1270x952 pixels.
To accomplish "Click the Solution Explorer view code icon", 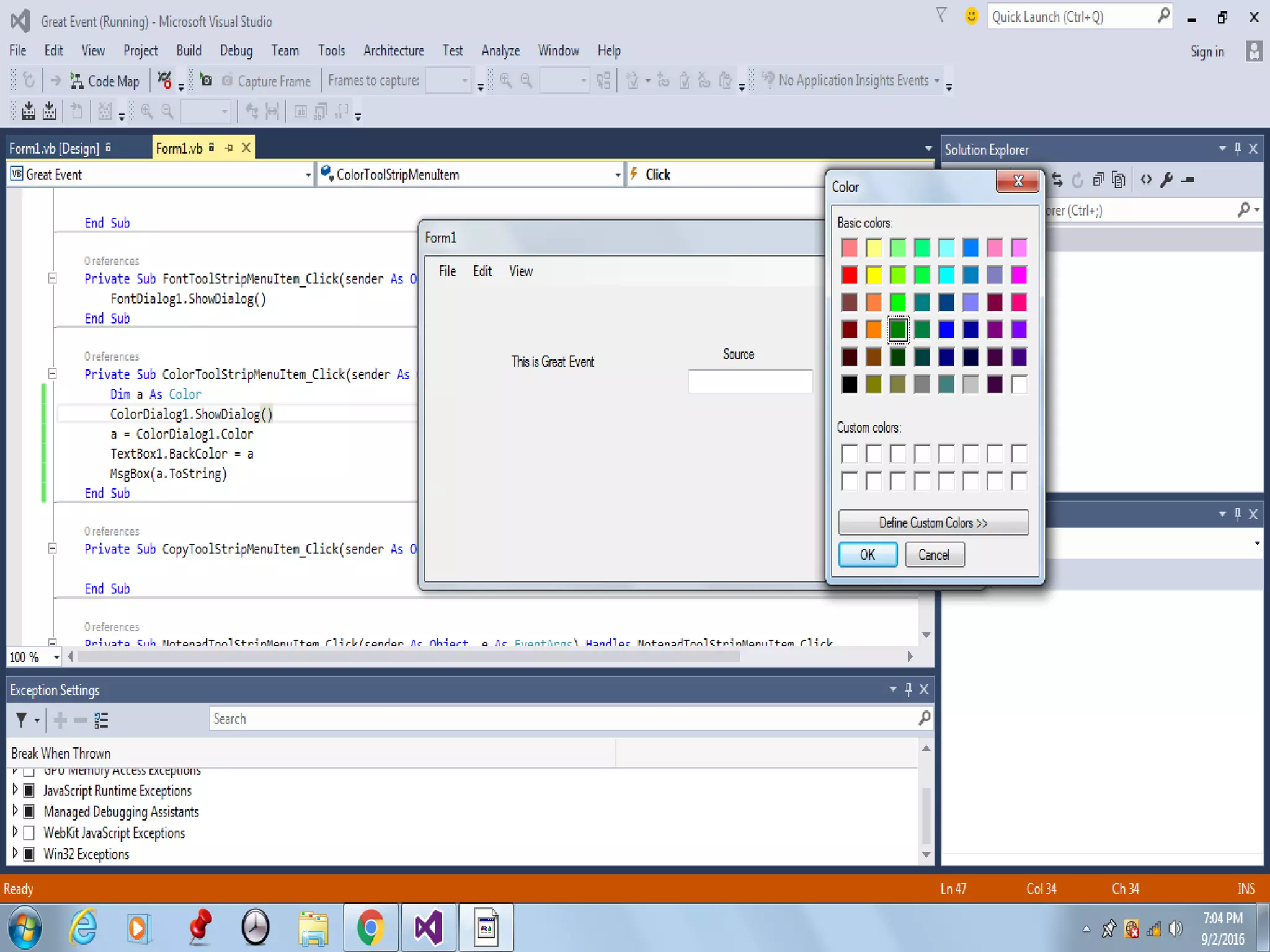I will [x=1146, y=180].
